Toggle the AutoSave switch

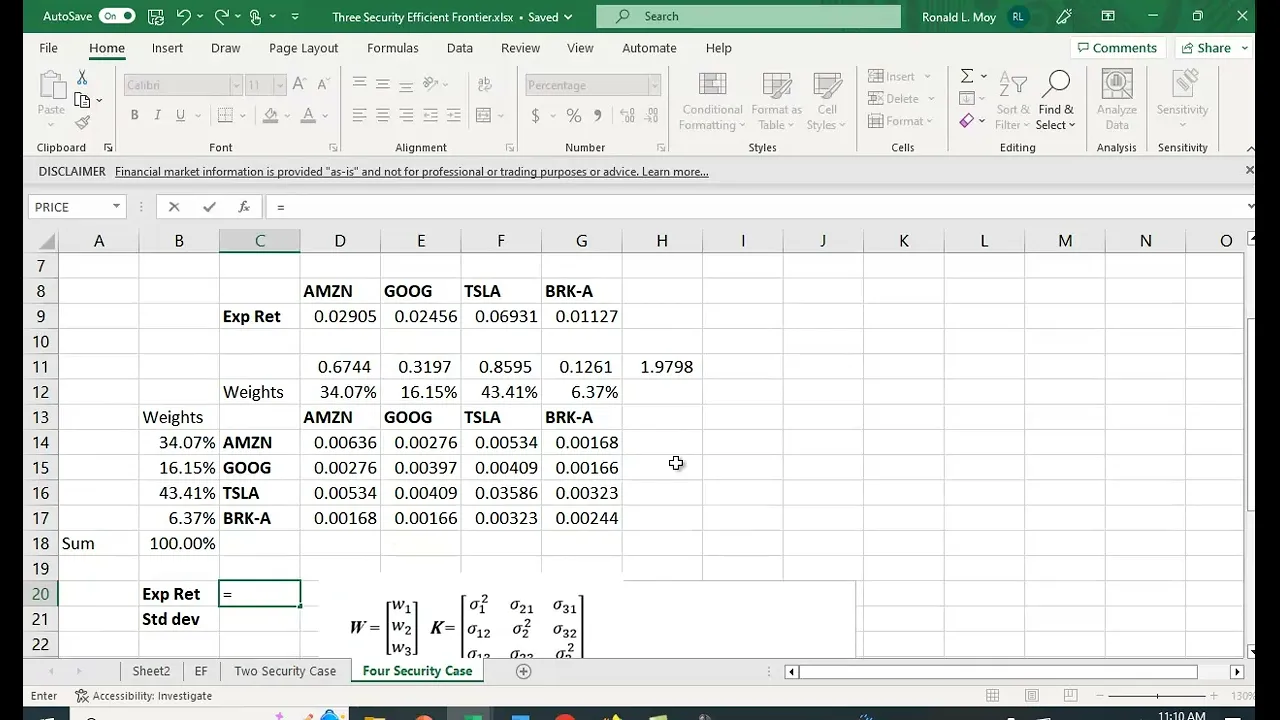(x=117, y=16)
